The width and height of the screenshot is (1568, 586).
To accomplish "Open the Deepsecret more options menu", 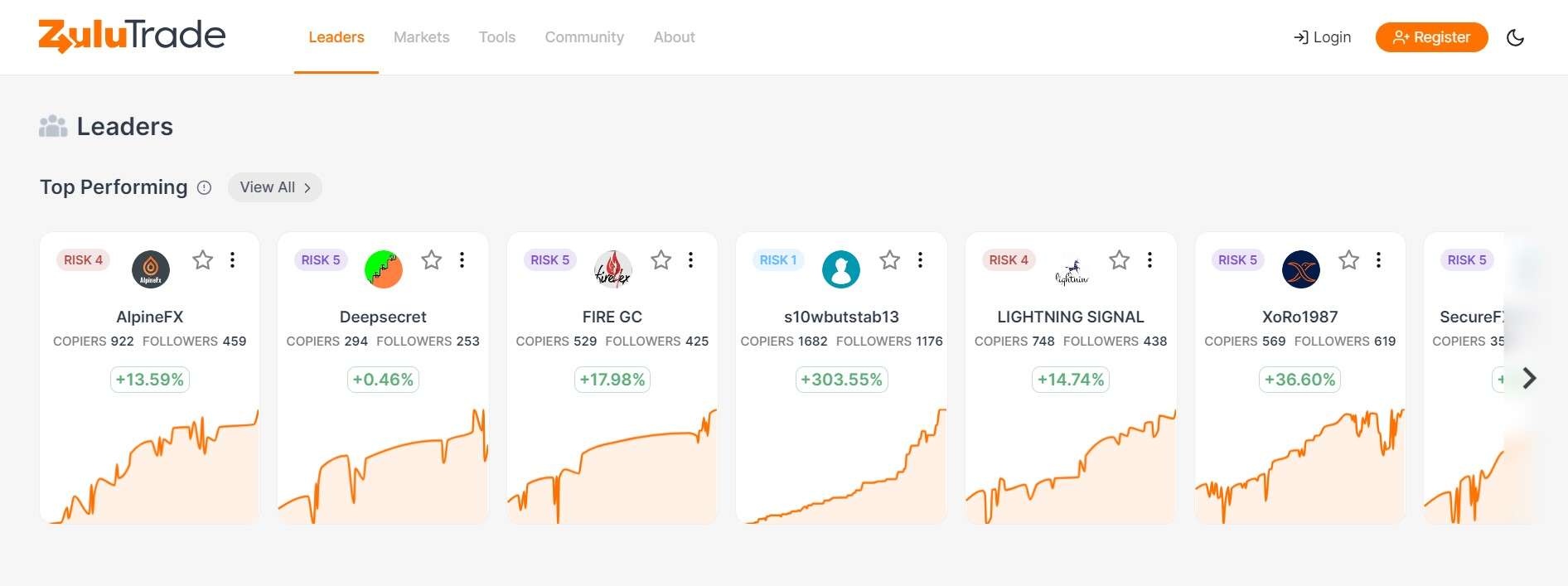I will 462,260.
